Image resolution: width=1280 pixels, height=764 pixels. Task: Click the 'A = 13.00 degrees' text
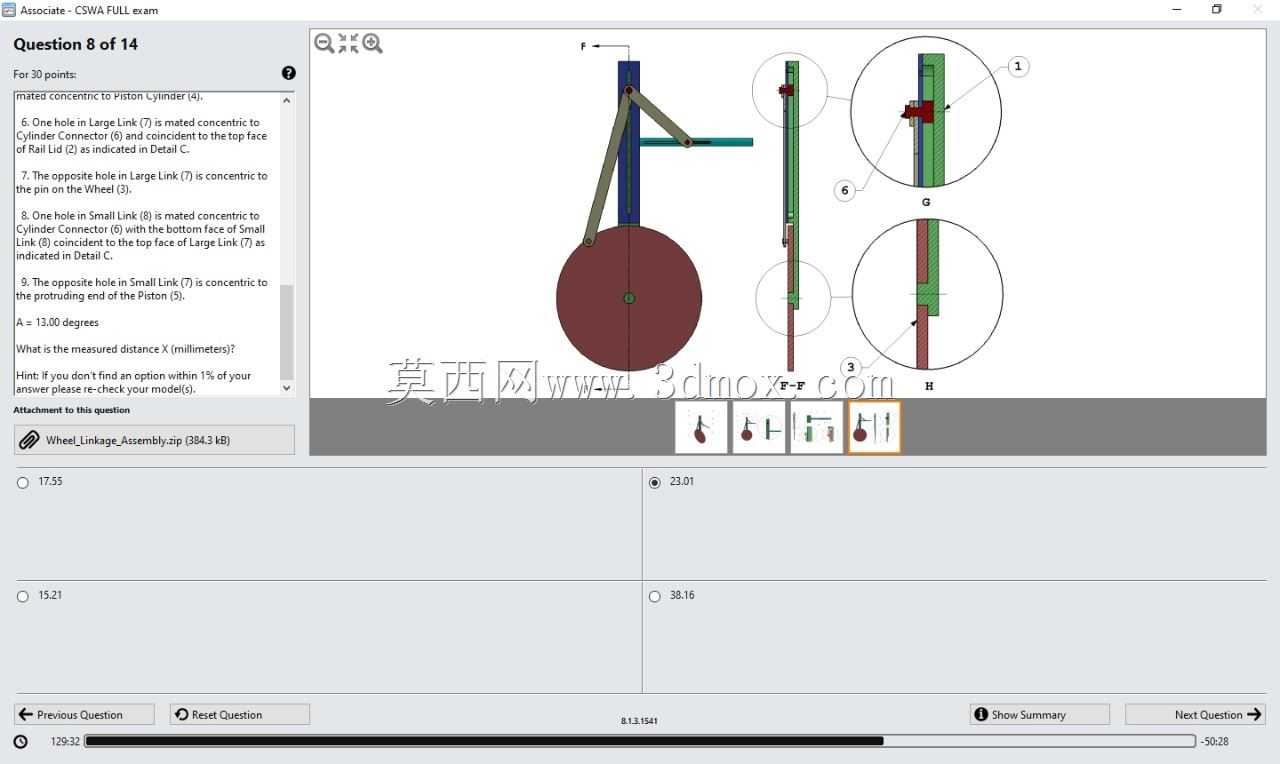point(57,323)
